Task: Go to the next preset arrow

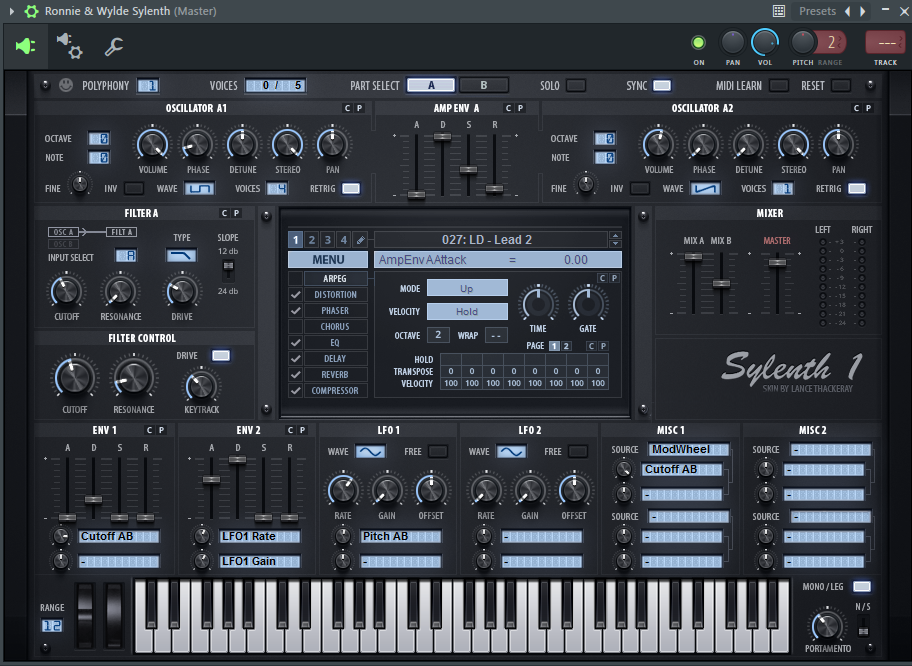Action: [863, 11]
